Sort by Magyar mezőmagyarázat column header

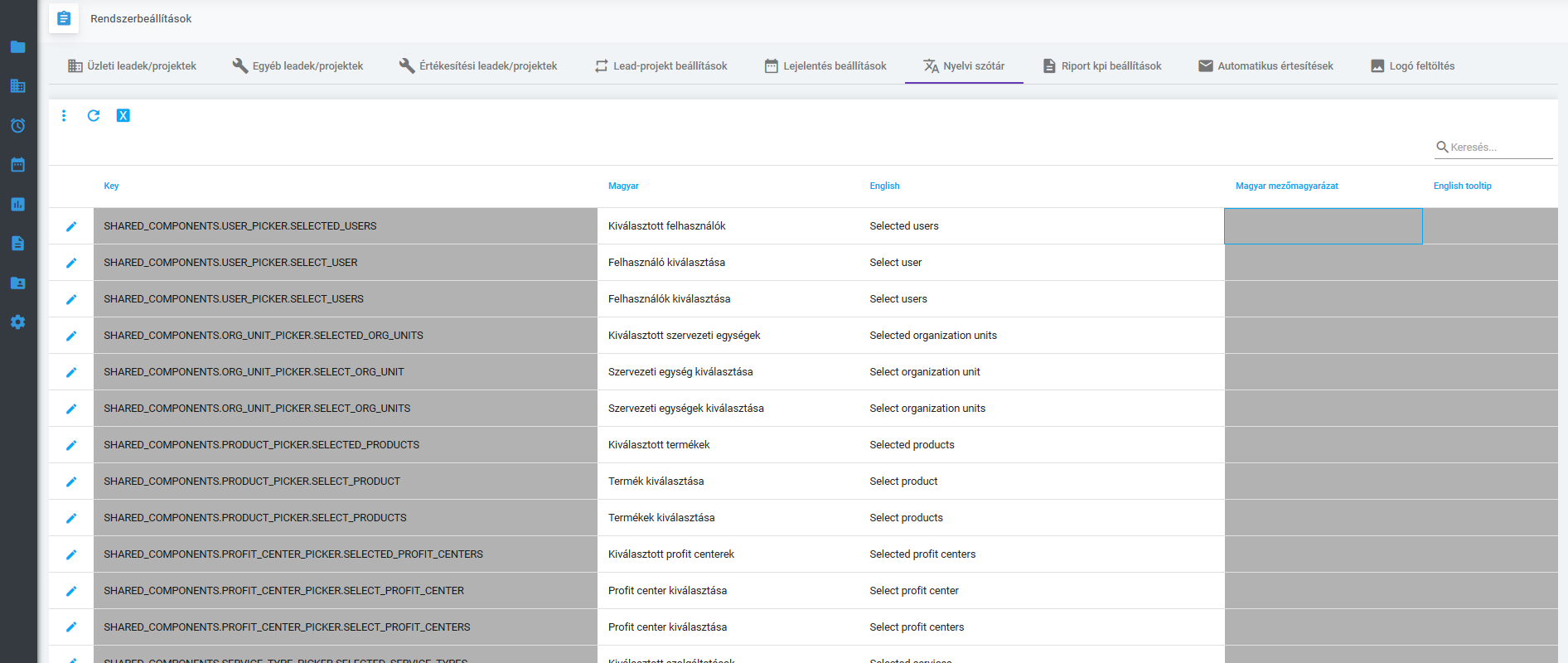coord(1286,186)
